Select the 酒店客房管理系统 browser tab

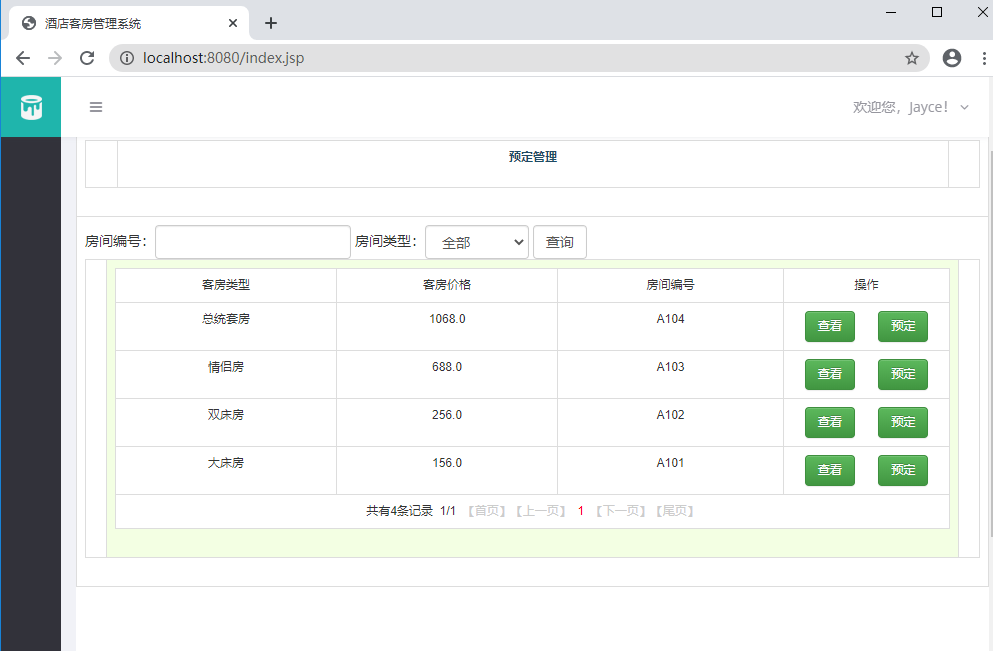tap(129, 23)
